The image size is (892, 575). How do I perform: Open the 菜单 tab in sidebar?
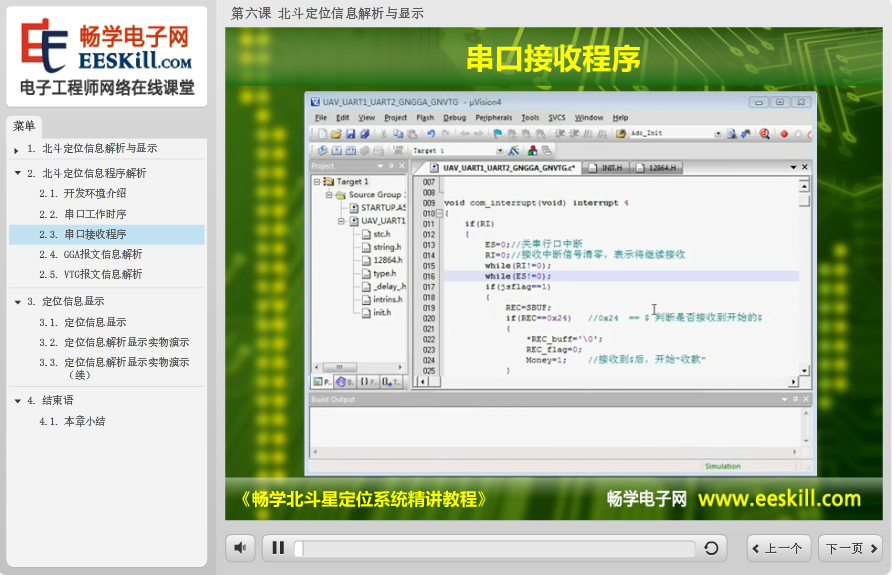[24, 126]
